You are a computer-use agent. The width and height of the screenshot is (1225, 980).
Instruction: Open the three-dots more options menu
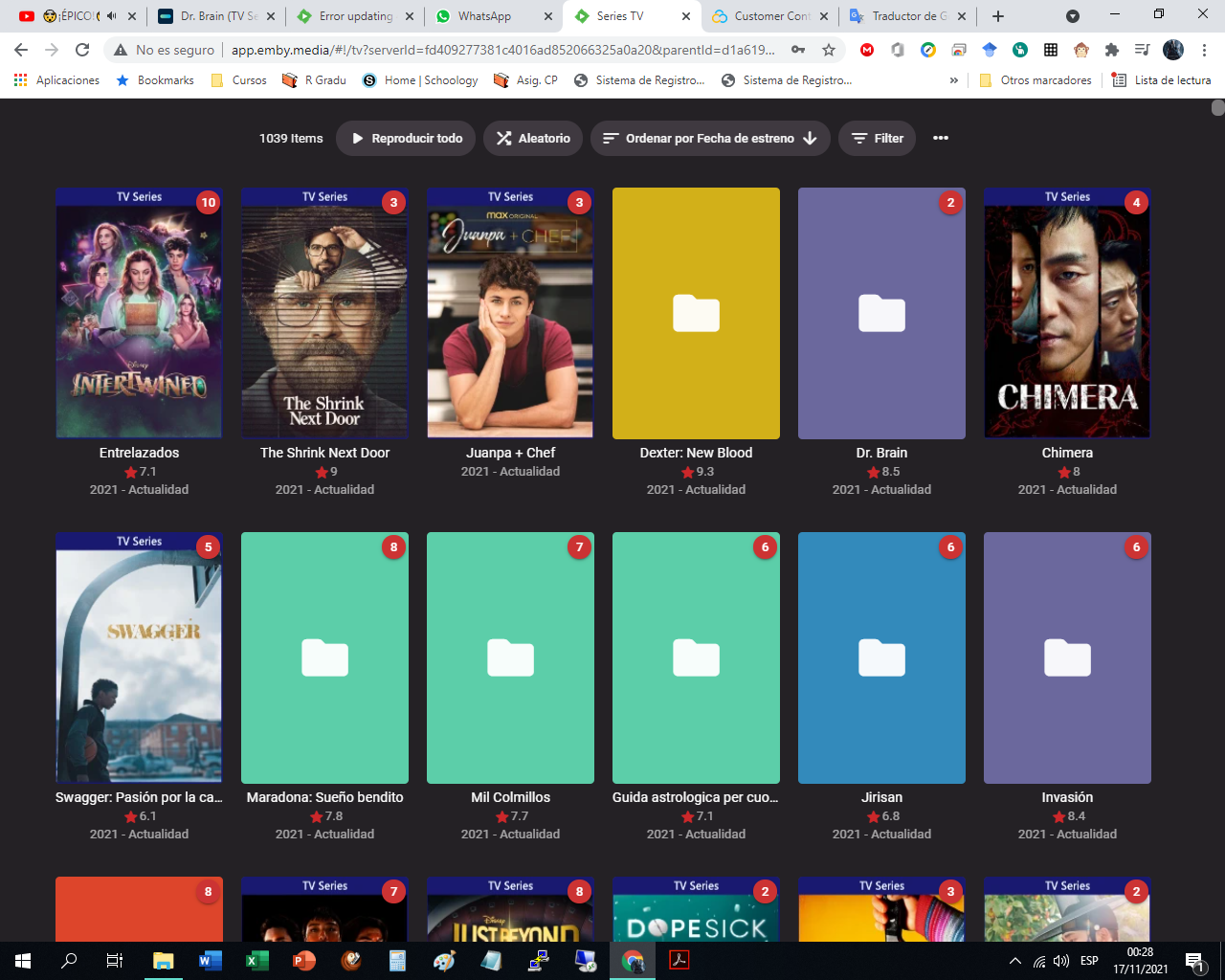[x=941, y=139]
